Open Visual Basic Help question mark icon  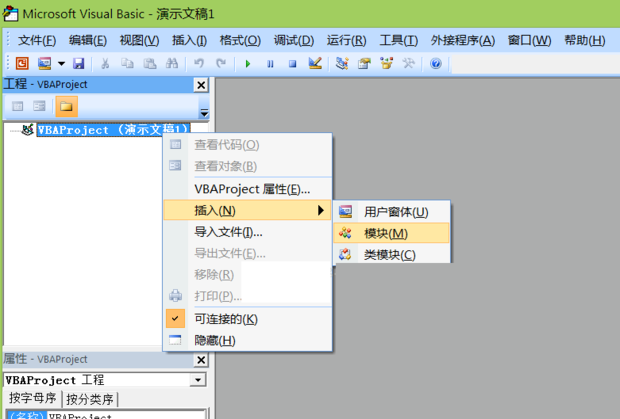436,63
